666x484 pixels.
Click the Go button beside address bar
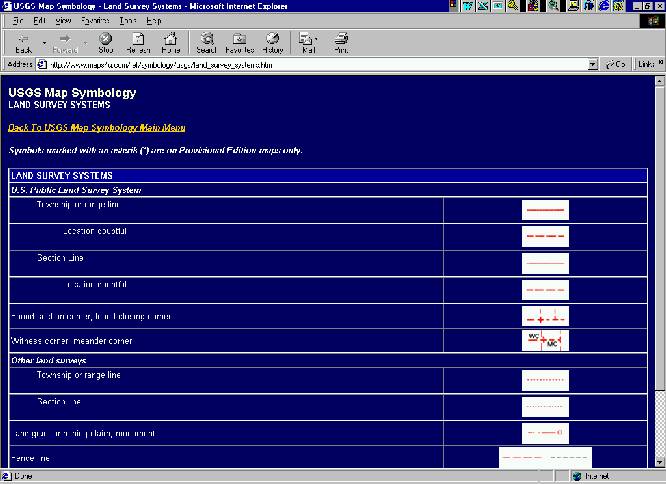coord(614,64)
